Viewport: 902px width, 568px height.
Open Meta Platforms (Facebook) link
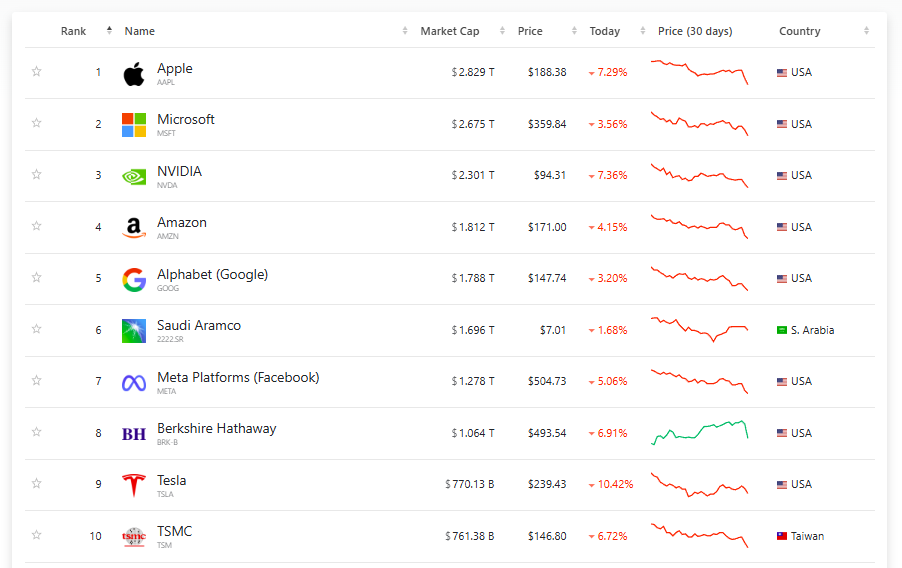click(238, 378)
